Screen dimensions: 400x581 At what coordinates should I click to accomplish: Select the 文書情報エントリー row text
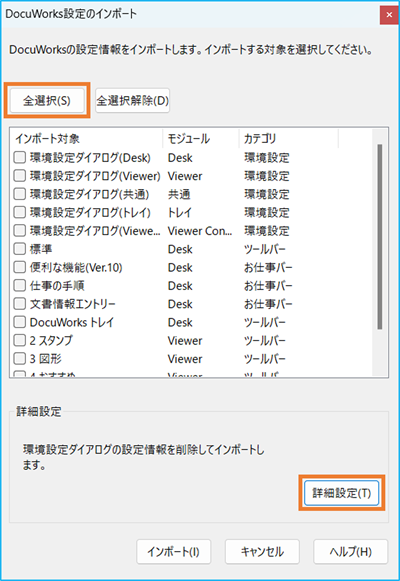pos(73,304)
